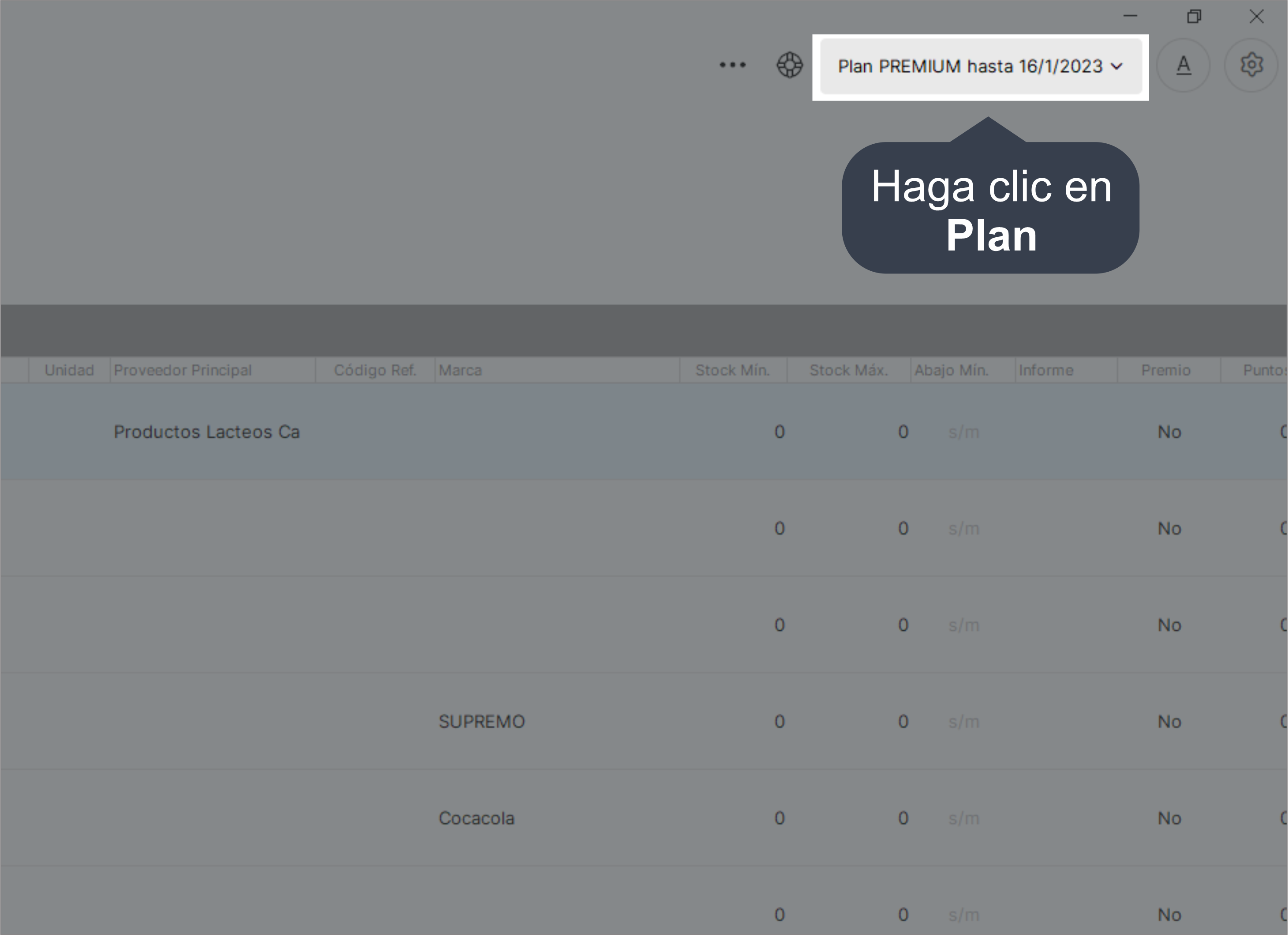Click the Stock Máx. column header
Image resolution: width=1288 pixels, height=935 pixels.
pos(848,370)
